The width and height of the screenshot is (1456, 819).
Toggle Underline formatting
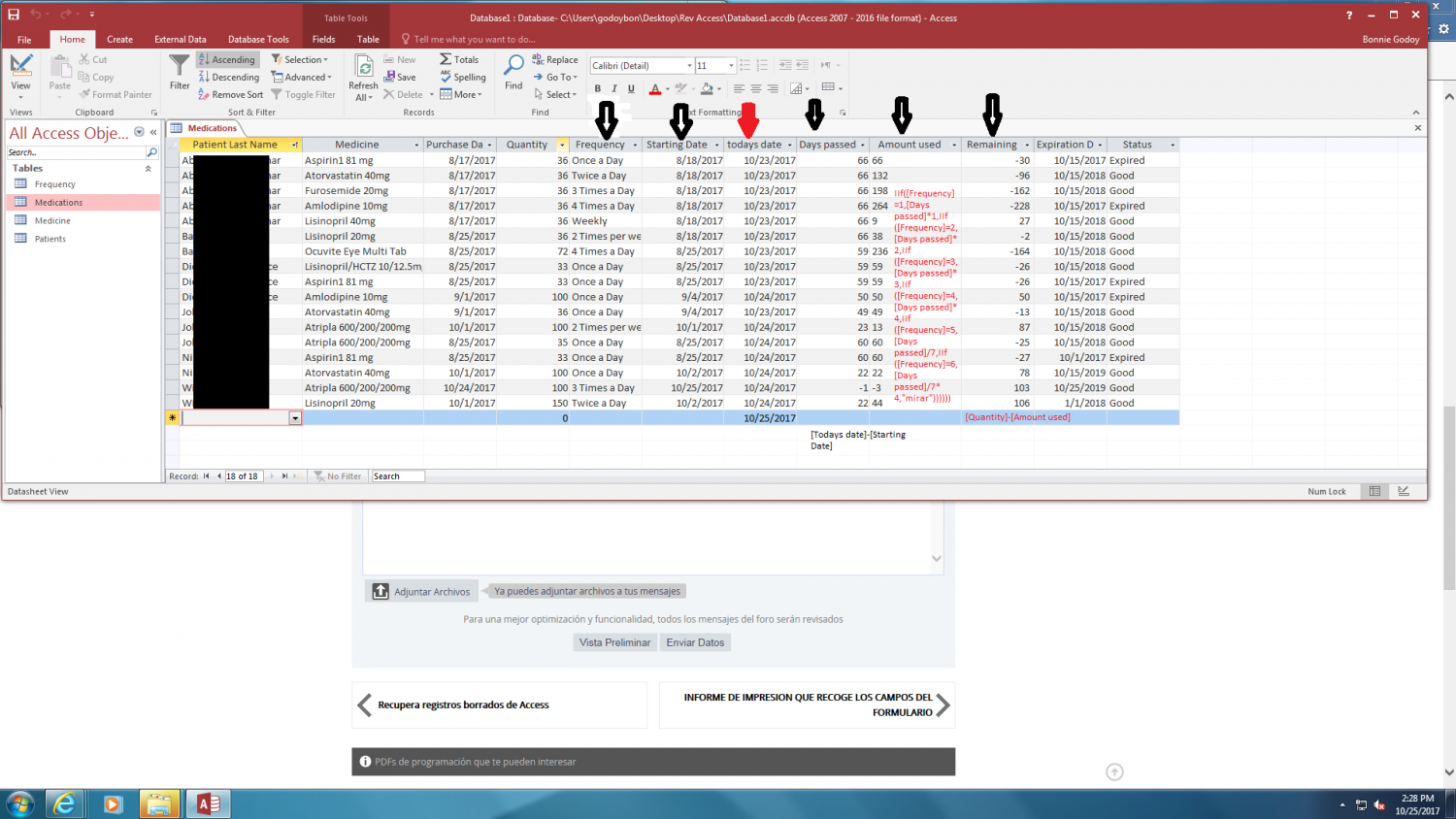[x=631, y=88]
